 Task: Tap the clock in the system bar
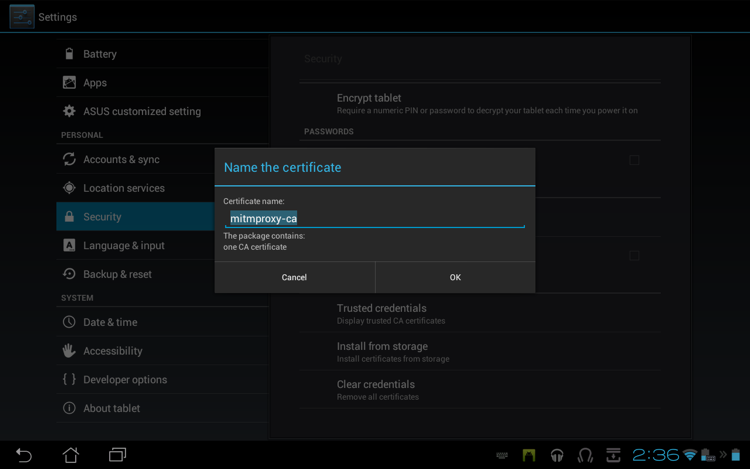[655, 455]
